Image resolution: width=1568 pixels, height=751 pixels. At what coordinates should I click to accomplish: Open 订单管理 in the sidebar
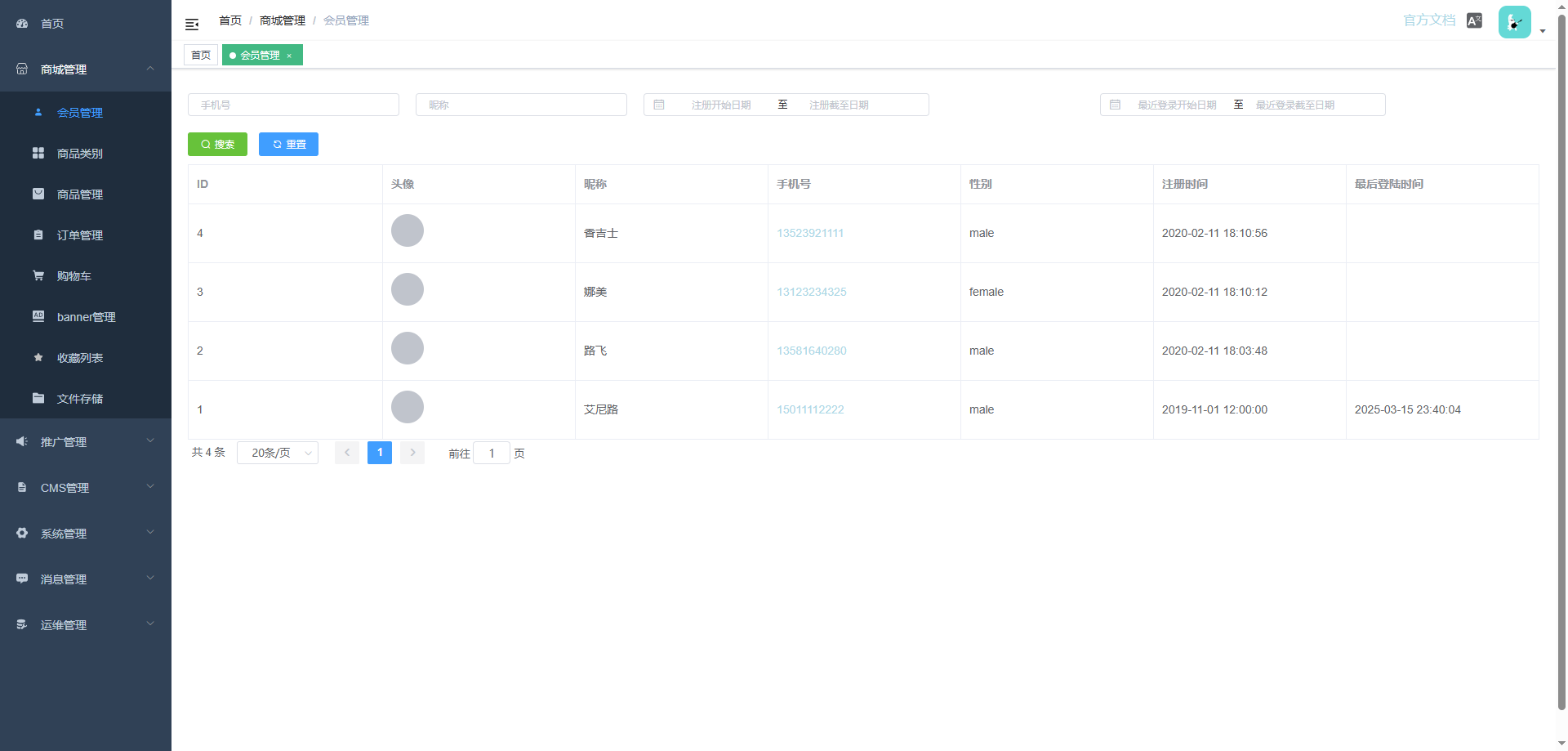click(80, 235)
